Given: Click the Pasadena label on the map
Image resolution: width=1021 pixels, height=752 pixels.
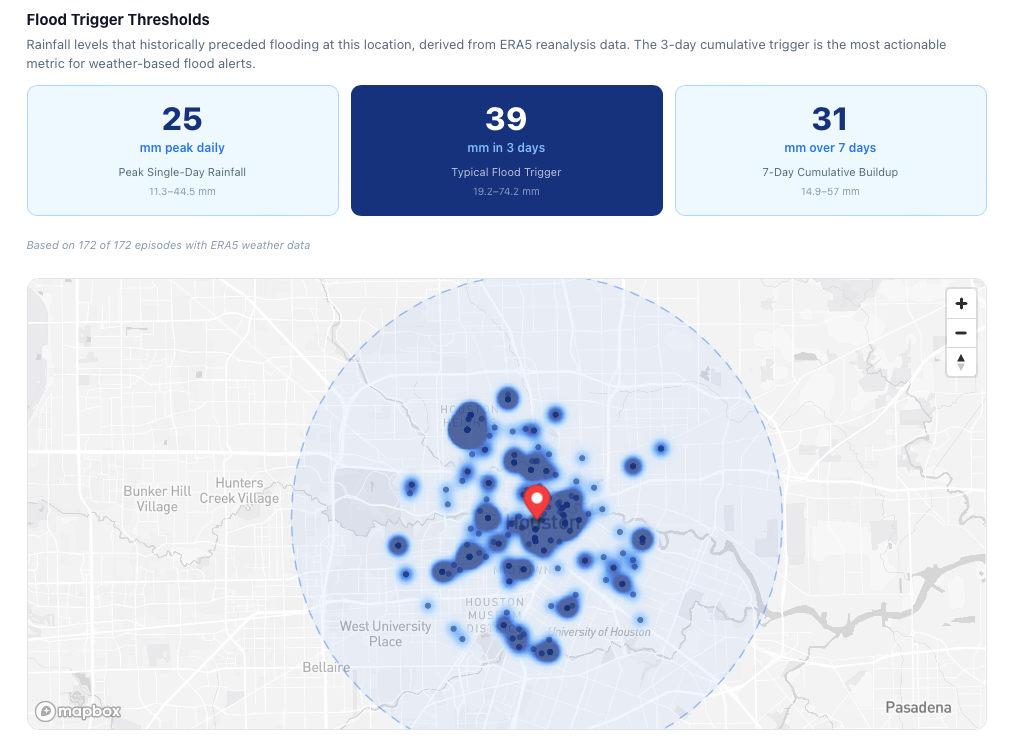Looking at the screenshot, I should point(918,708).
